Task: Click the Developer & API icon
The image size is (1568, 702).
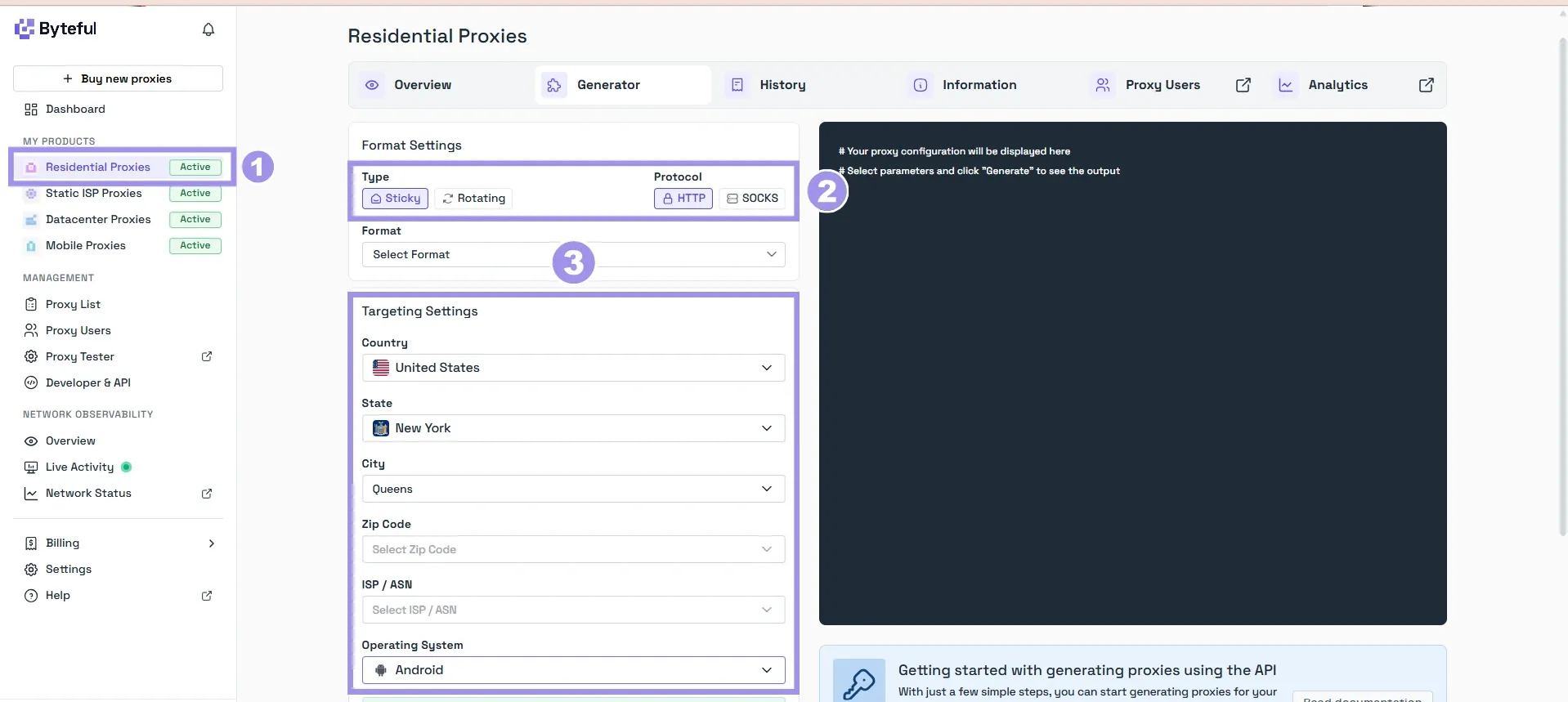Action: (31, 382)
